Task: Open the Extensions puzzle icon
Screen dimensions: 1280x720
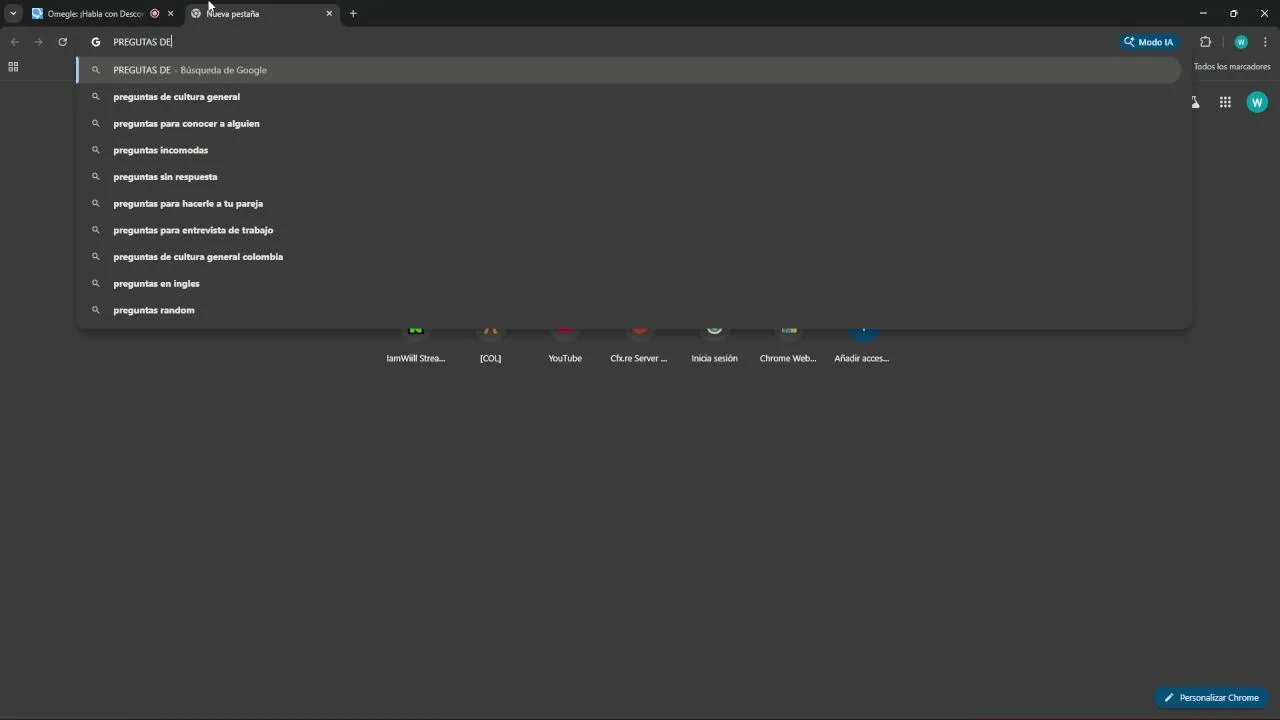Action: [1205, 42]
